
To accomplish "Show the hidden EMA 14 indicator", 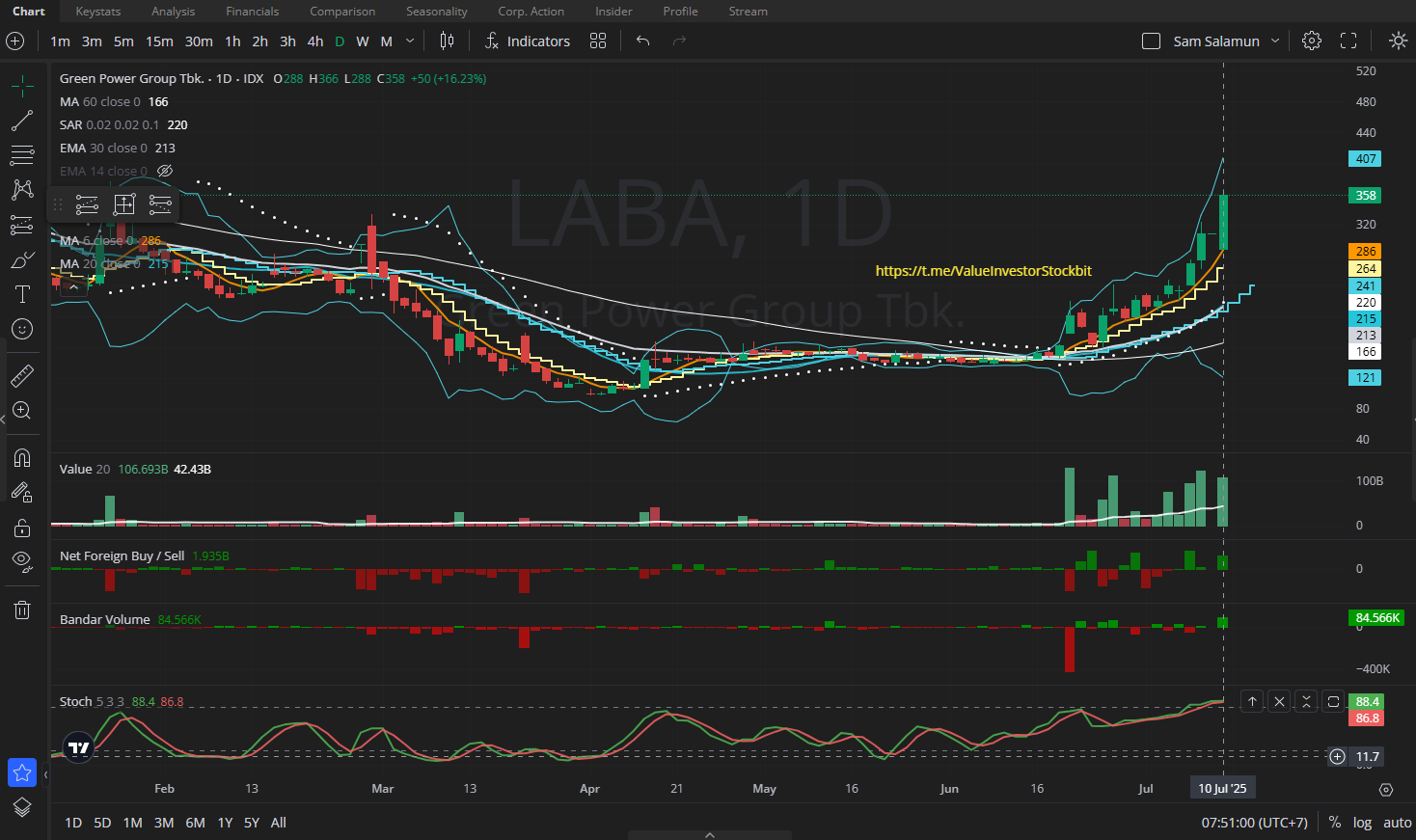I will tap(165, 171).
